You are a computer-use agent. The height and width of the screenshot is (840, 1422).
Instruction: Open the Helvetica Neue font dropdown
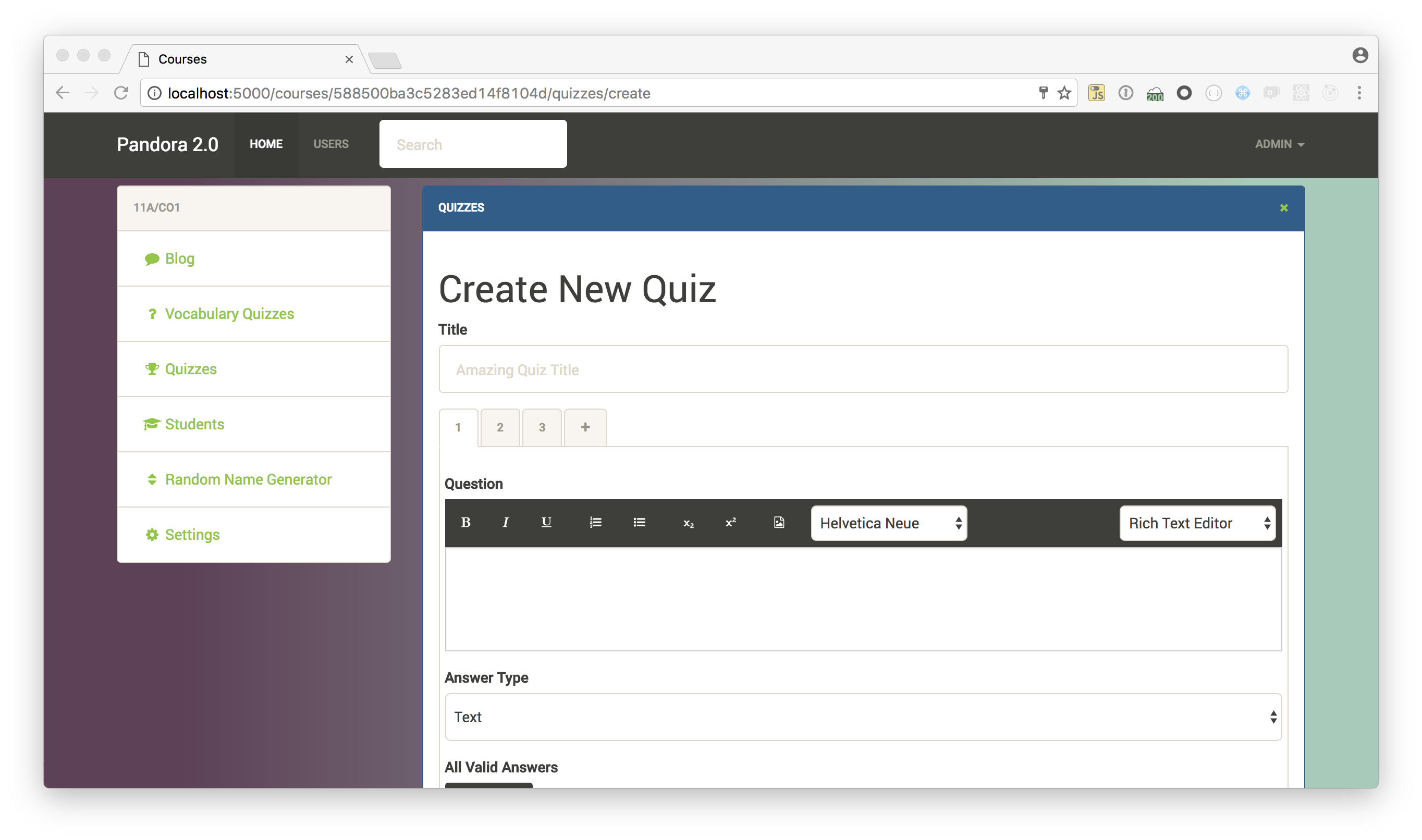888,523
